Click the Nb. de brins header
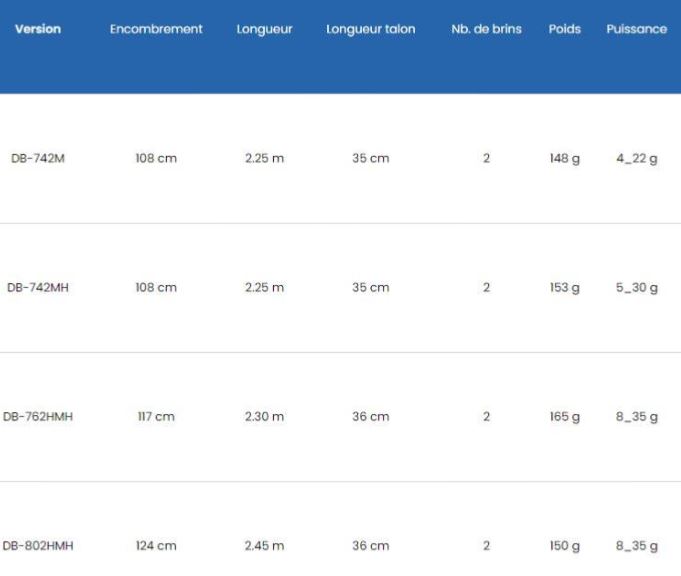The height and width of the screenshot is (576, 681). [486, 29]
